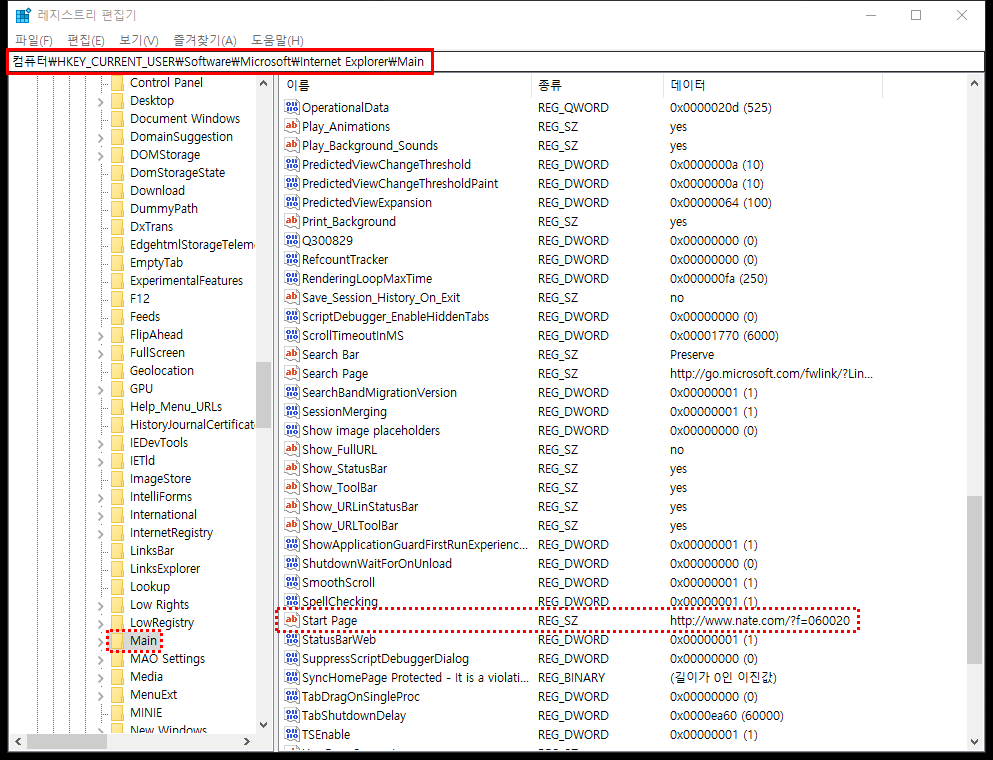Select the ShutdownWaitForOnUnload value name
Screen dimensions: 993x760
click(377, 564)
